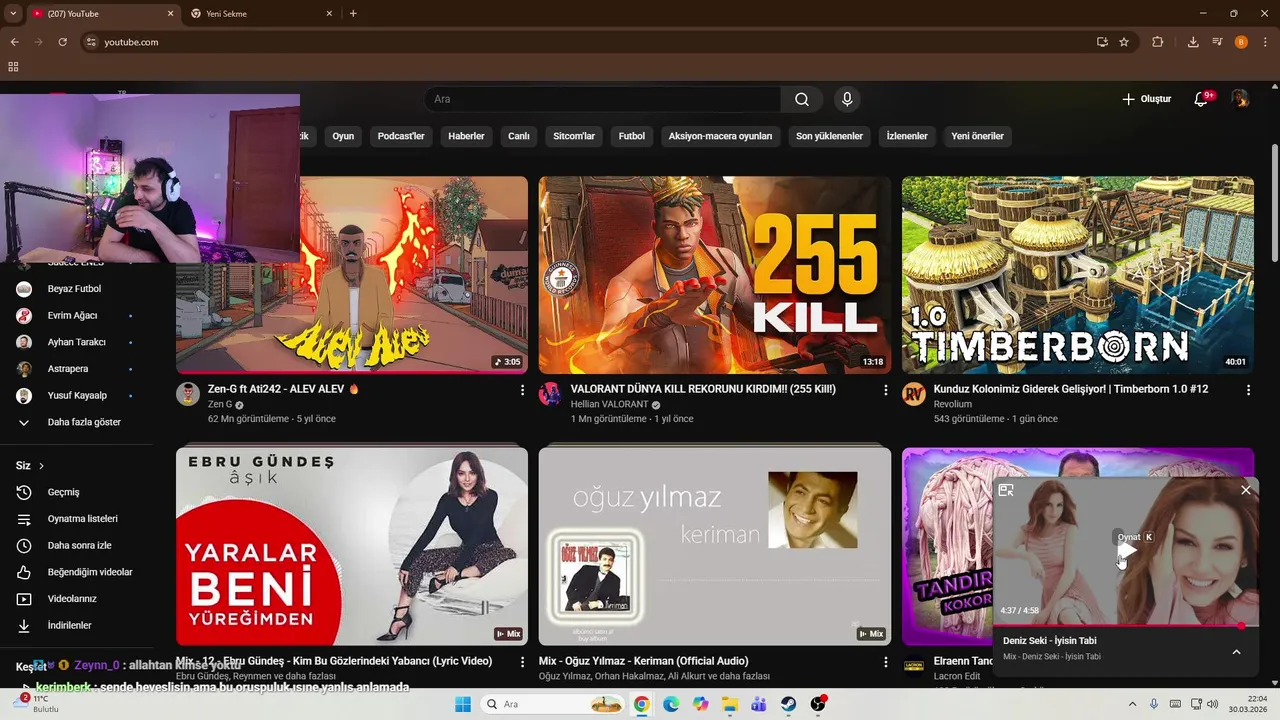
Task: Start voice search with the microphone icon
Action: (847, 99)
